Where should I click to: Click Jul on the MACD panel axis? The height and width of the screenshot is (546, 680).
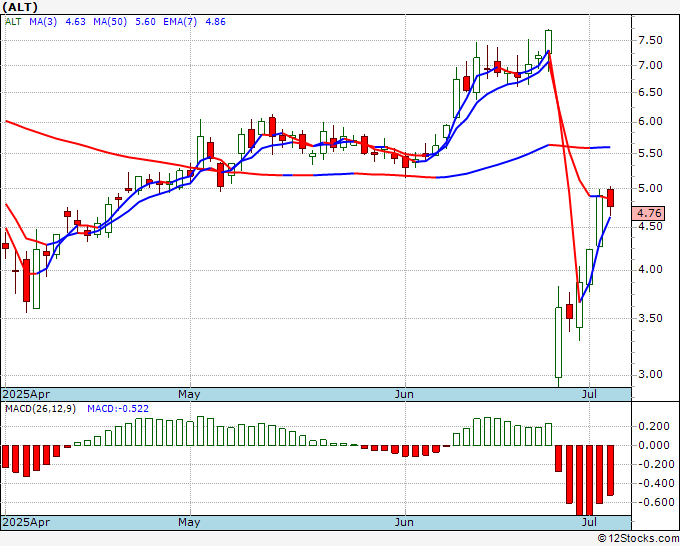[x=589, y=522]
